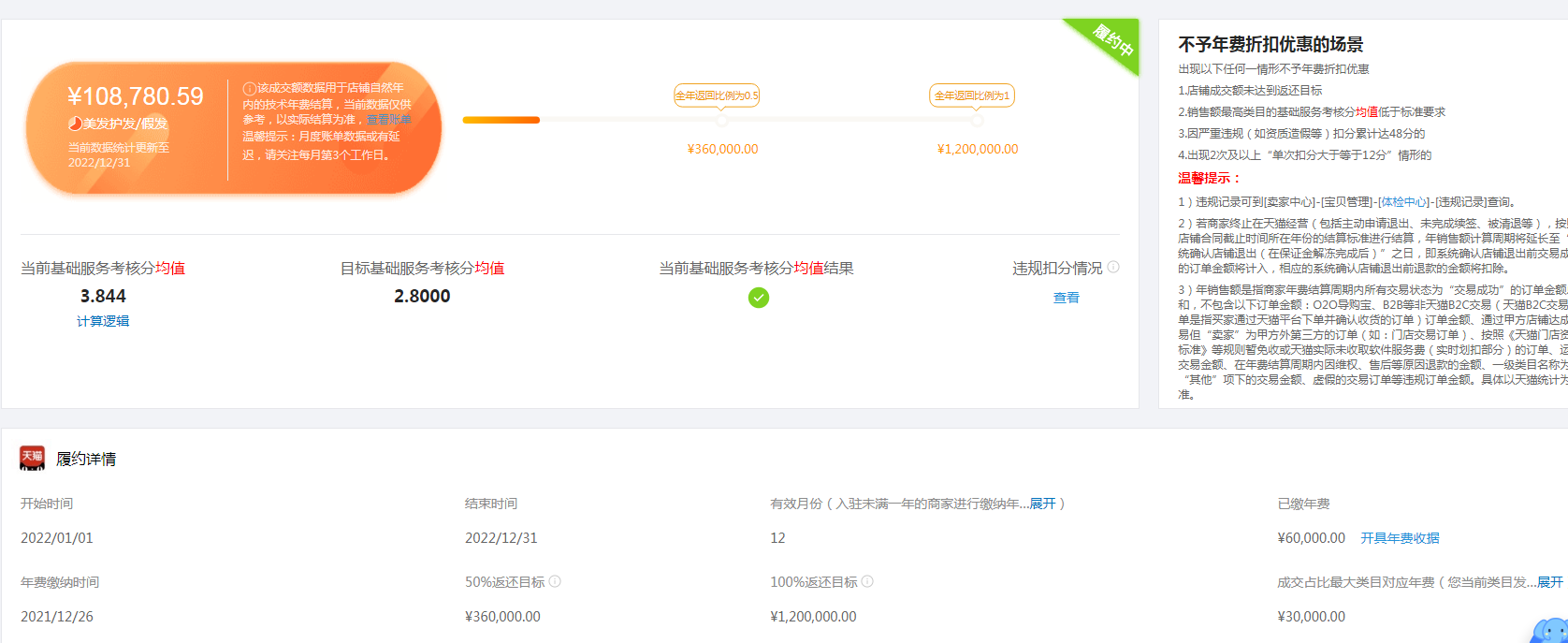The width and height of the screenshot is (1568, 643).
Task: Click the green check result icon
Action: pos(759,298)
